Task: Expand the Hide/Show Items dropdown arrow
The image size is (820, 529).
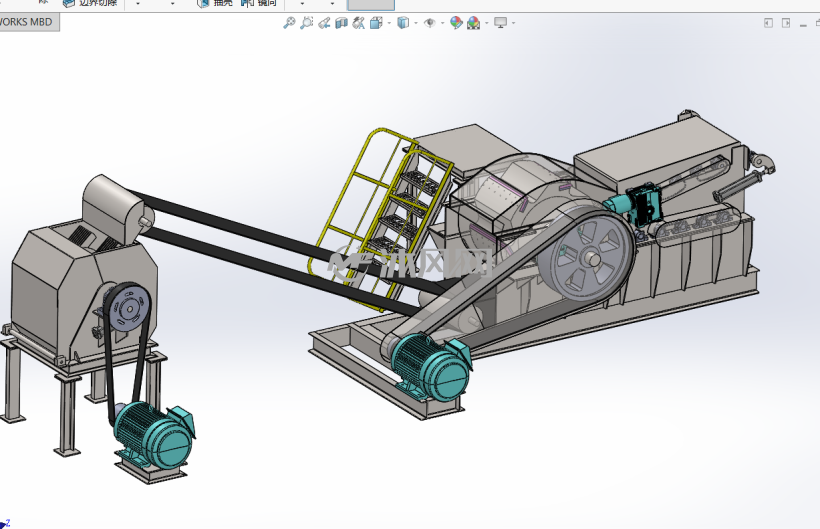Action: click(442, 23)
